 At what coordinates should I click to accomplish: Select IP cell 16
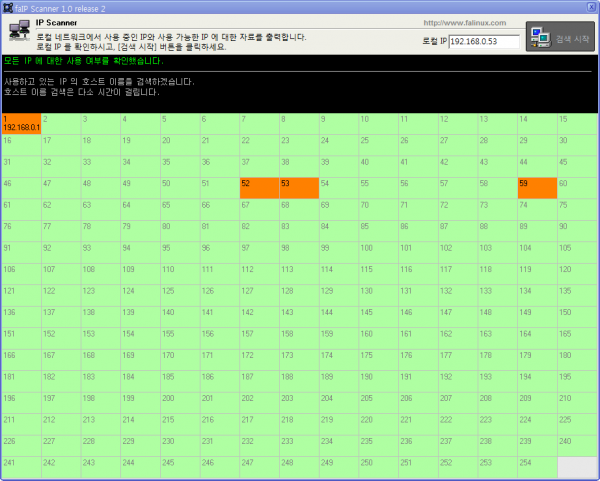tap(21, 145)
